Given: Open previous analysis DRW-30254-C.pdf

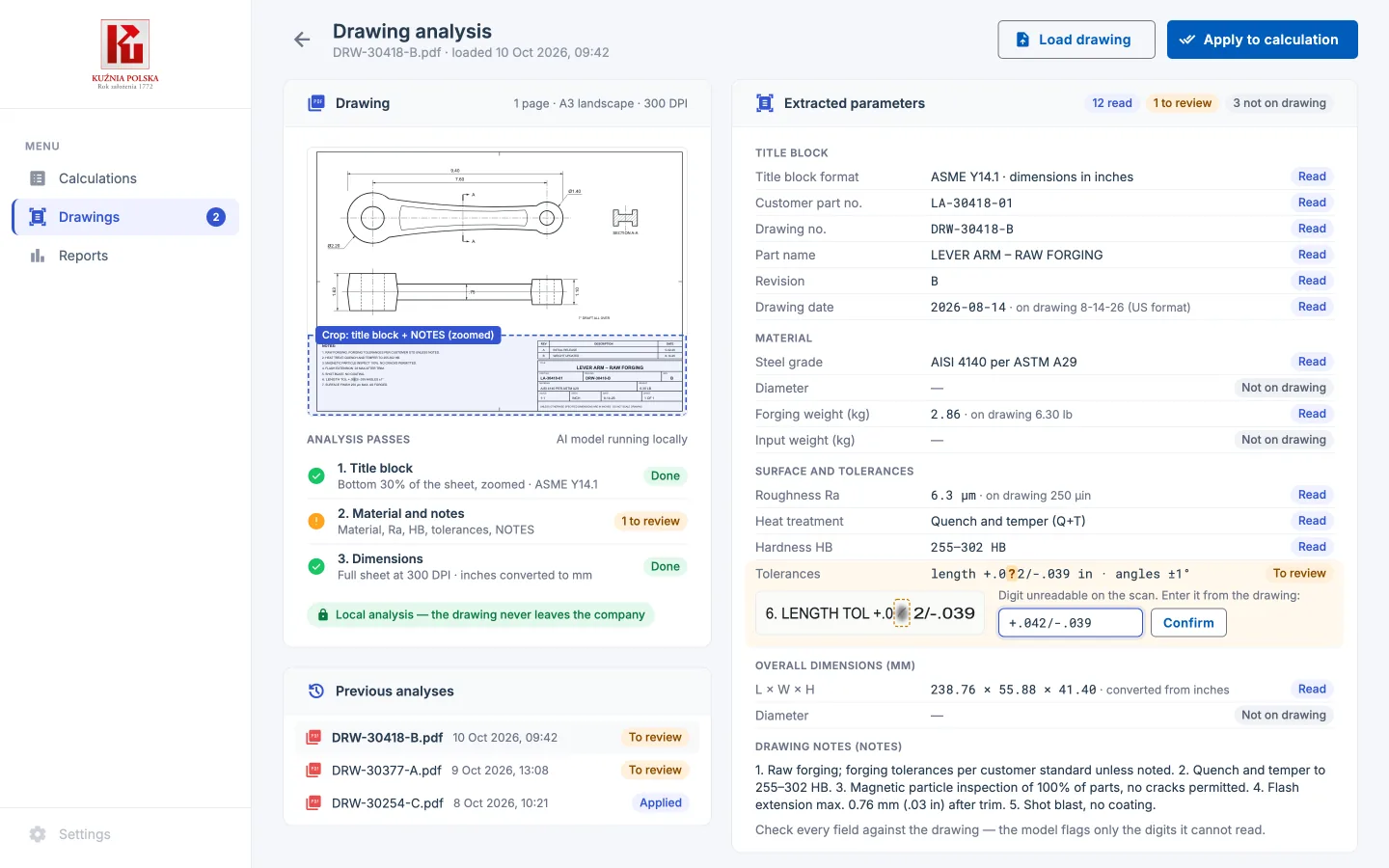Looking at the screenshot, I should [x=497, y=803].
